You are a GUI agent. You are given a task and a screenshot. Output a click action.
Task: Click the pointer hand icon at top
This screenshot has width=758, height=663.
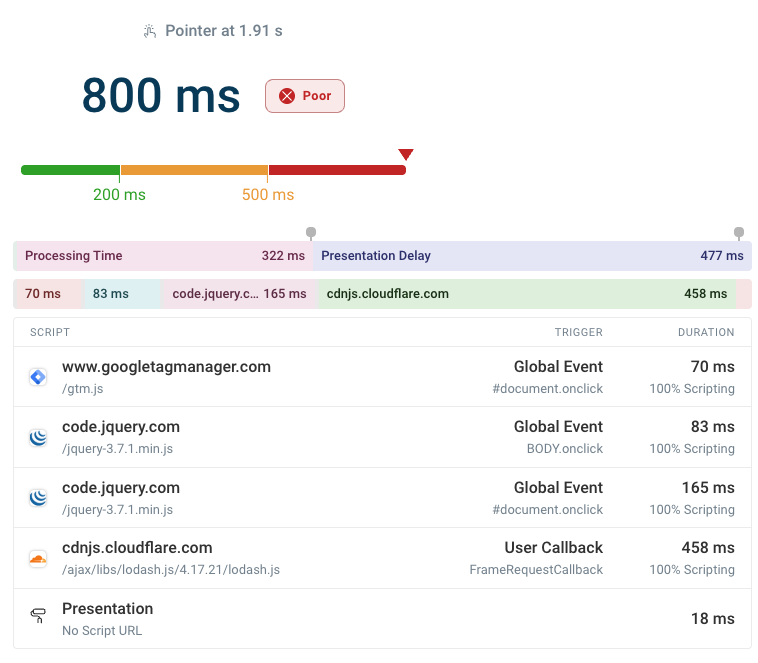coord(150,31)
